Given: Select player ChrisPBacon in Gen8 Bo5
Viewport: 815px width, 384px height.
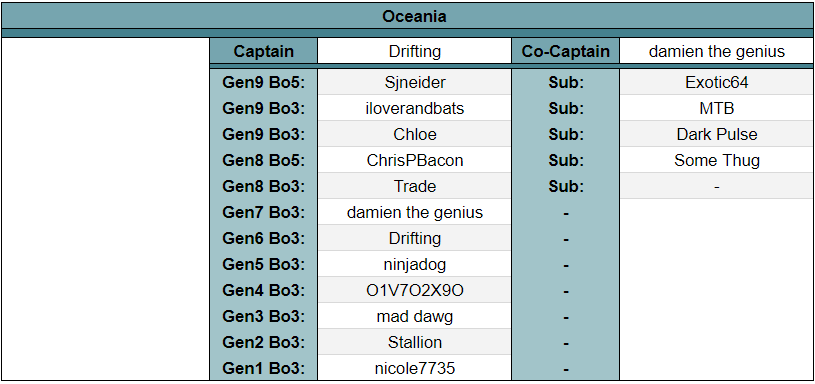Looking at the screenshot, I should 415,160.
